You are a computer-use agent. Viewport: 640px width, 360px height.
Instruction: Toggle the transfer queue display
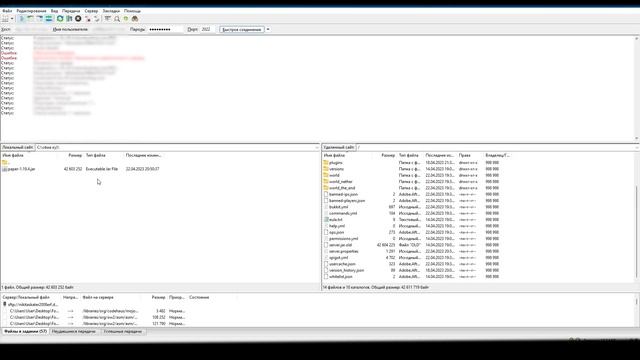click(x=49, y=19)
